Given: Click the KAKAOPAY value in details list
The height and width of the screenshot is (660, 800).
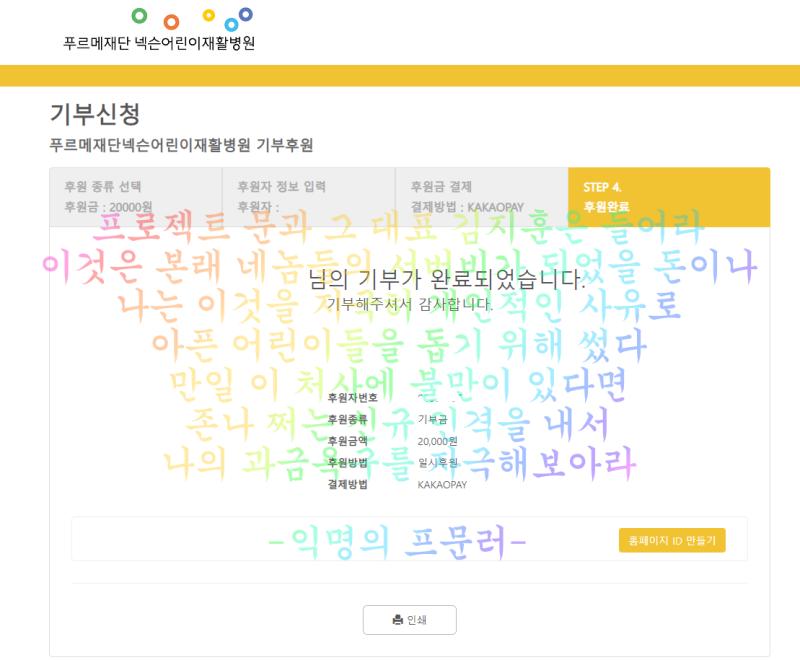Looking at the screenshot, I should (x=442, y=485).
